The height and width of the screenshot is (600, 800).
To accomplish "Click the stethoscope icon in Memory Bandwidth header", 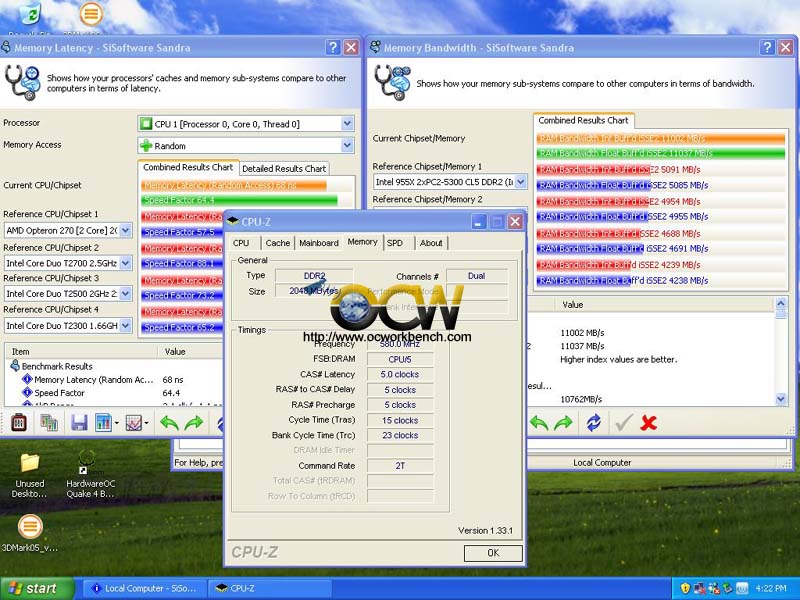I will pyautogui.click(x=392, y=83).
